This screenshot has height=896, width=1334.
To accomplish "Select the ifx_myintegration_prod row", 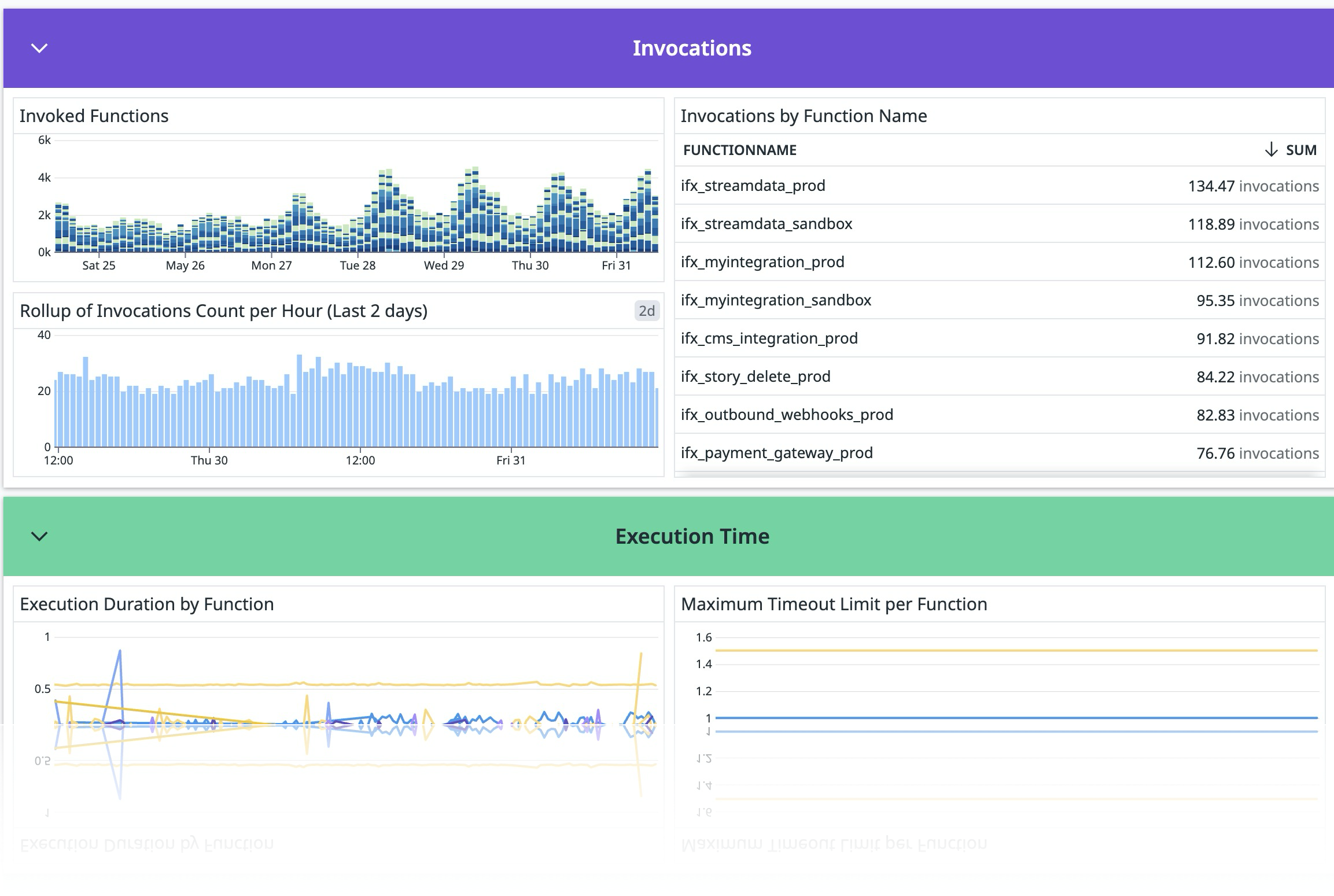I will (1000, 262).
